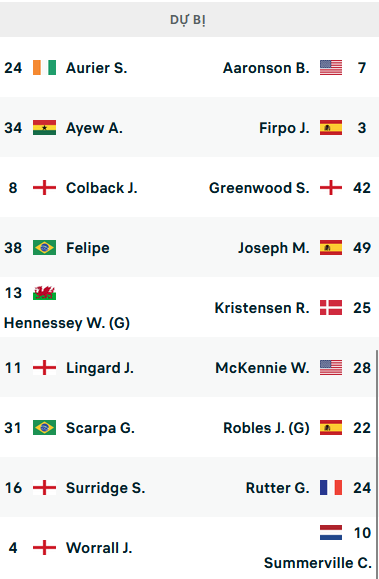Open player Lingard J. profile
379x579 pixels.
coord(100,368)
